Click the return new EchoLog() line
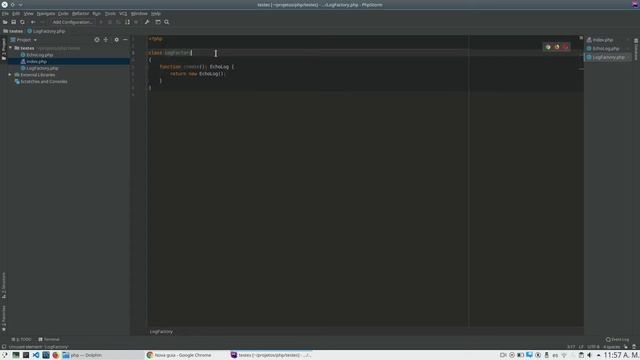640x360 pixels. (x=197, y=74)
